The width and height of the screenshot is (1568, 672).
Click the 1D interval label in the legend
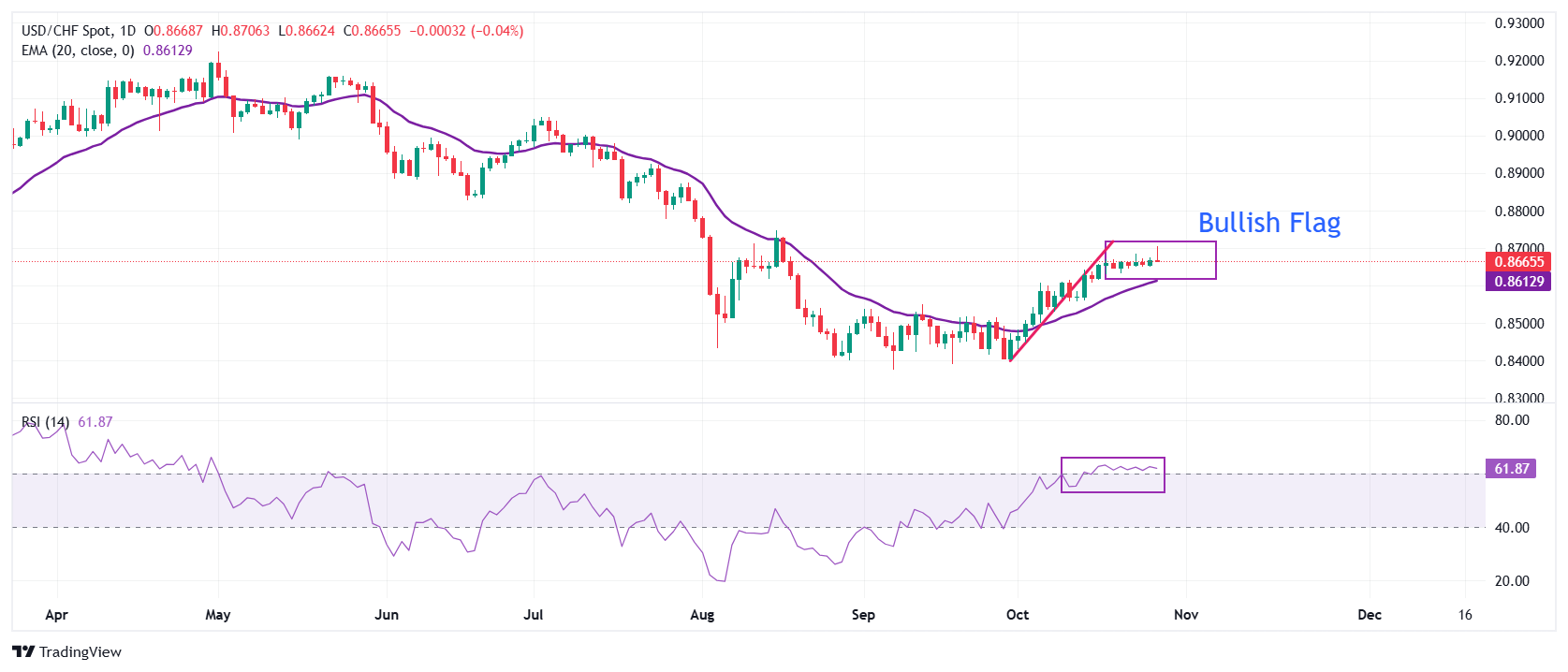127,31
